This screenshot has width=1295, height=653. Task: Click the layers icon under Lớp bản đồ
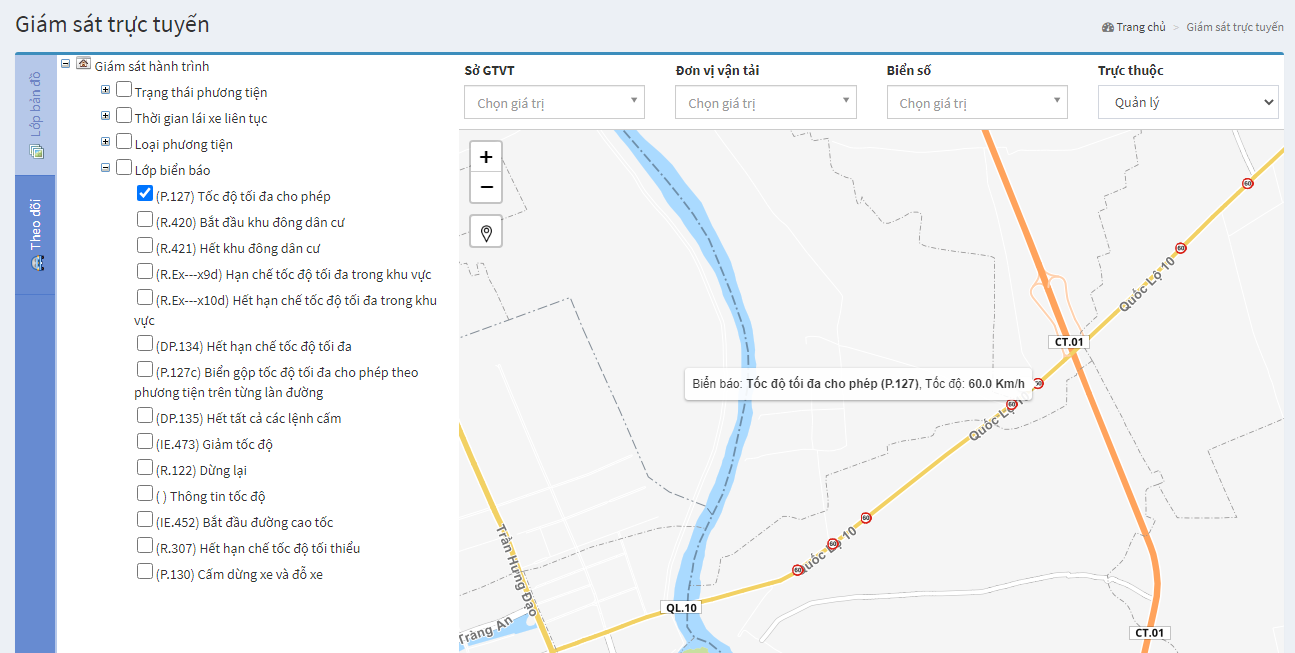tap(36, 152)
